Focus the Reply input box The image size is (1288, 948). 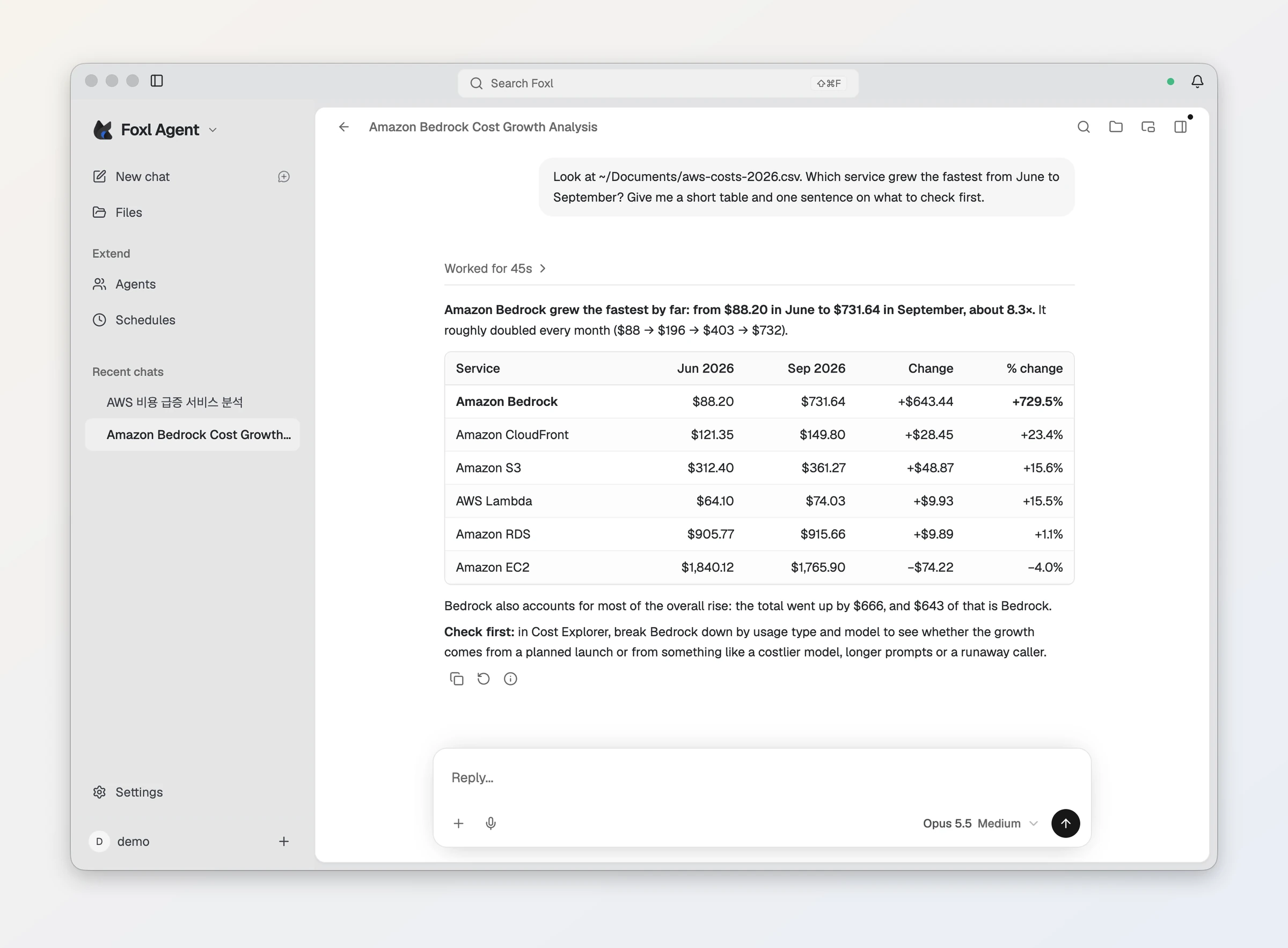click(762, 778)
